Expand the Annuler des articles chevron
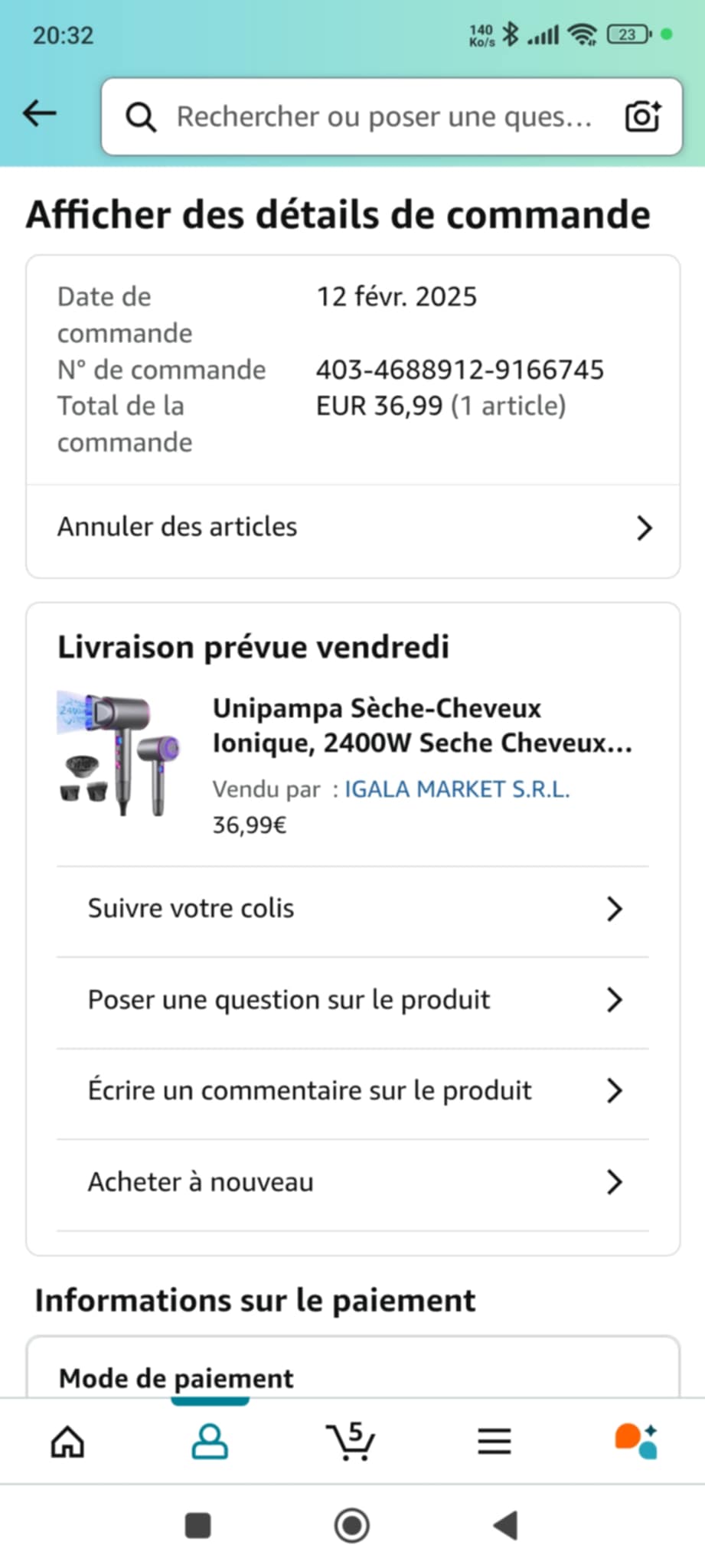The width and height of the screenshot is (705, 1568). 644,528
